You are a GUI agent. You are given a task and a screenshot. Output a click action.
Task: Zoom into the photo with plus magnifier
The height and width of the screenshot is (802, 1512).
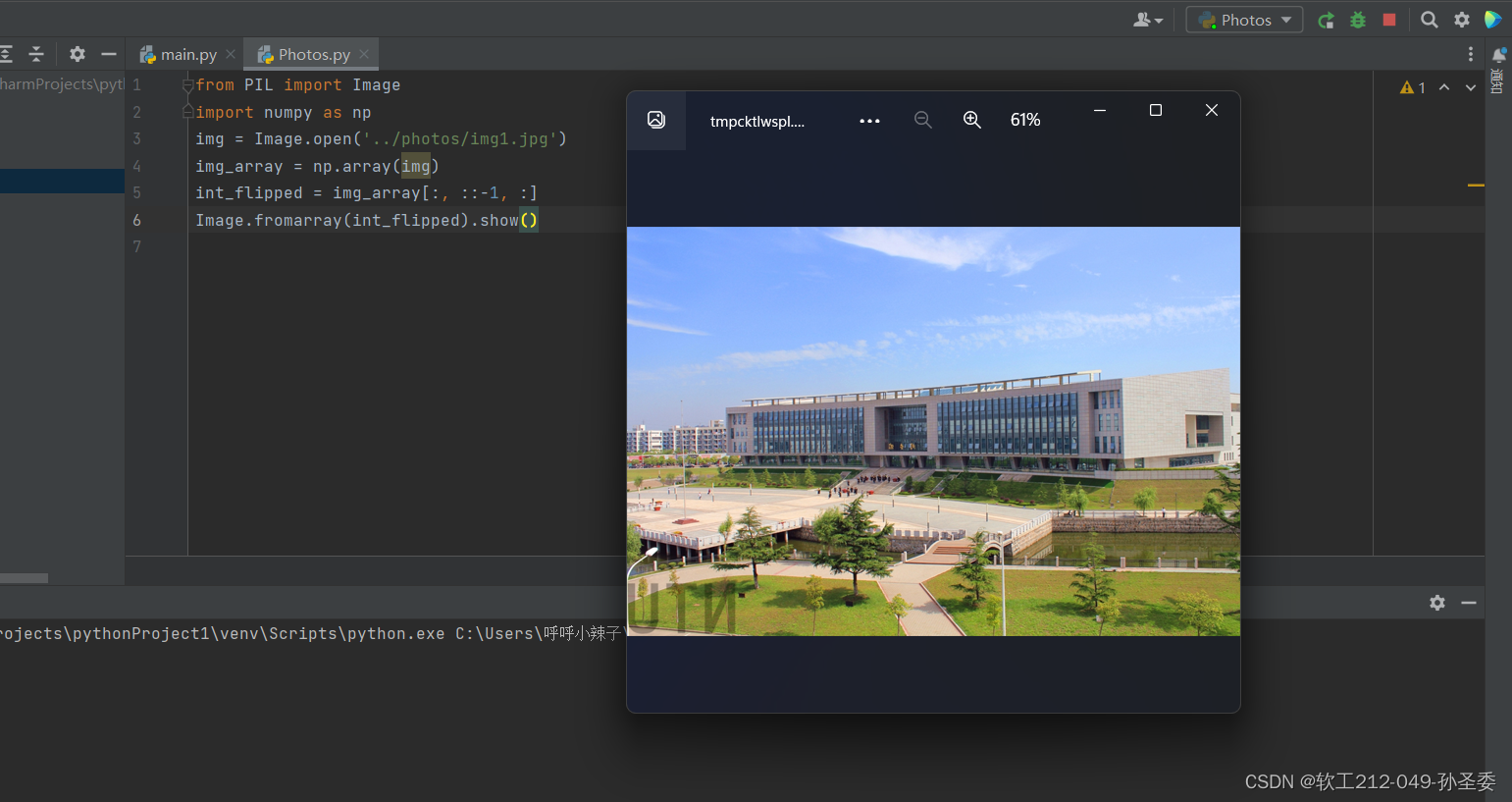[972, 120]
